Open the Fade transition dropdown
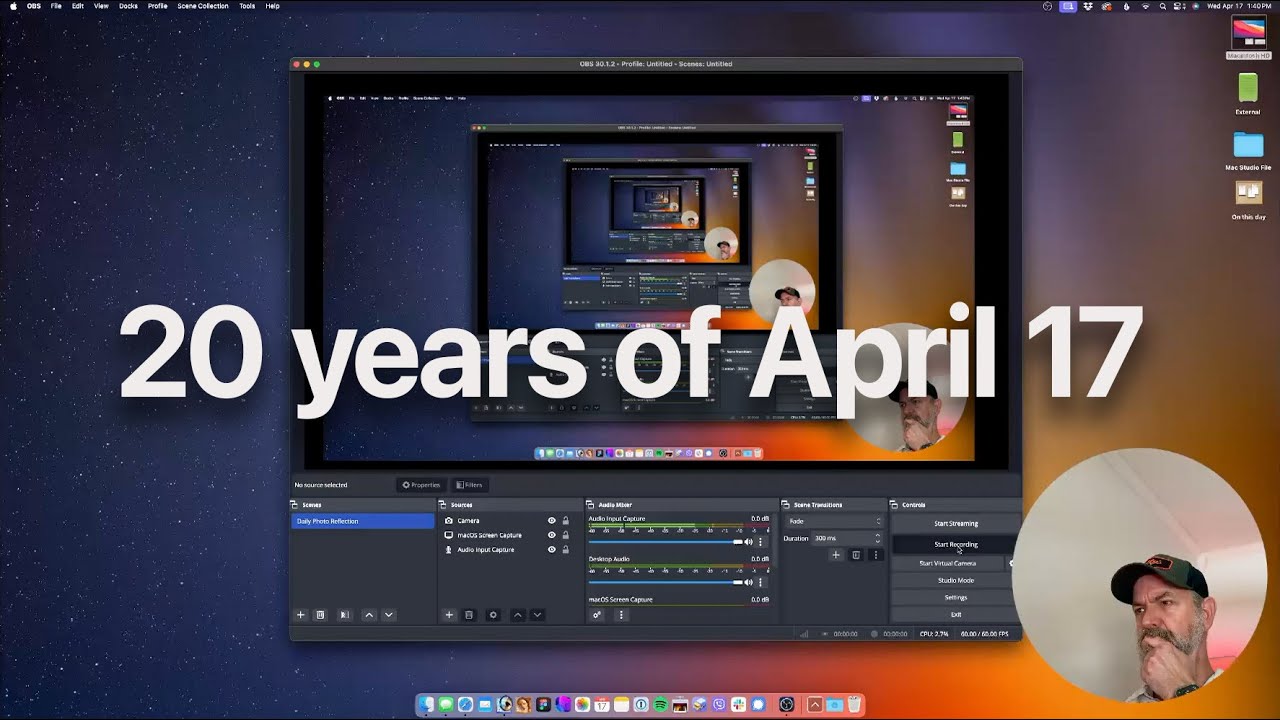Screen dimensions: 1280x720 (x=835, y=521)
